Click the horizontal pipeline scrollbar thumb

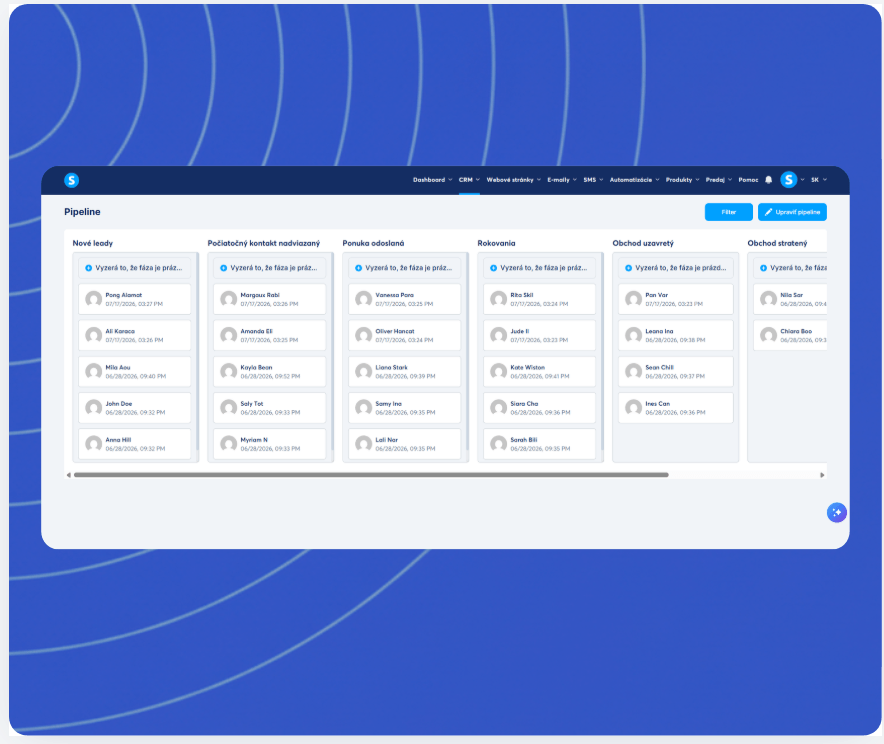[x=371, y=475]
